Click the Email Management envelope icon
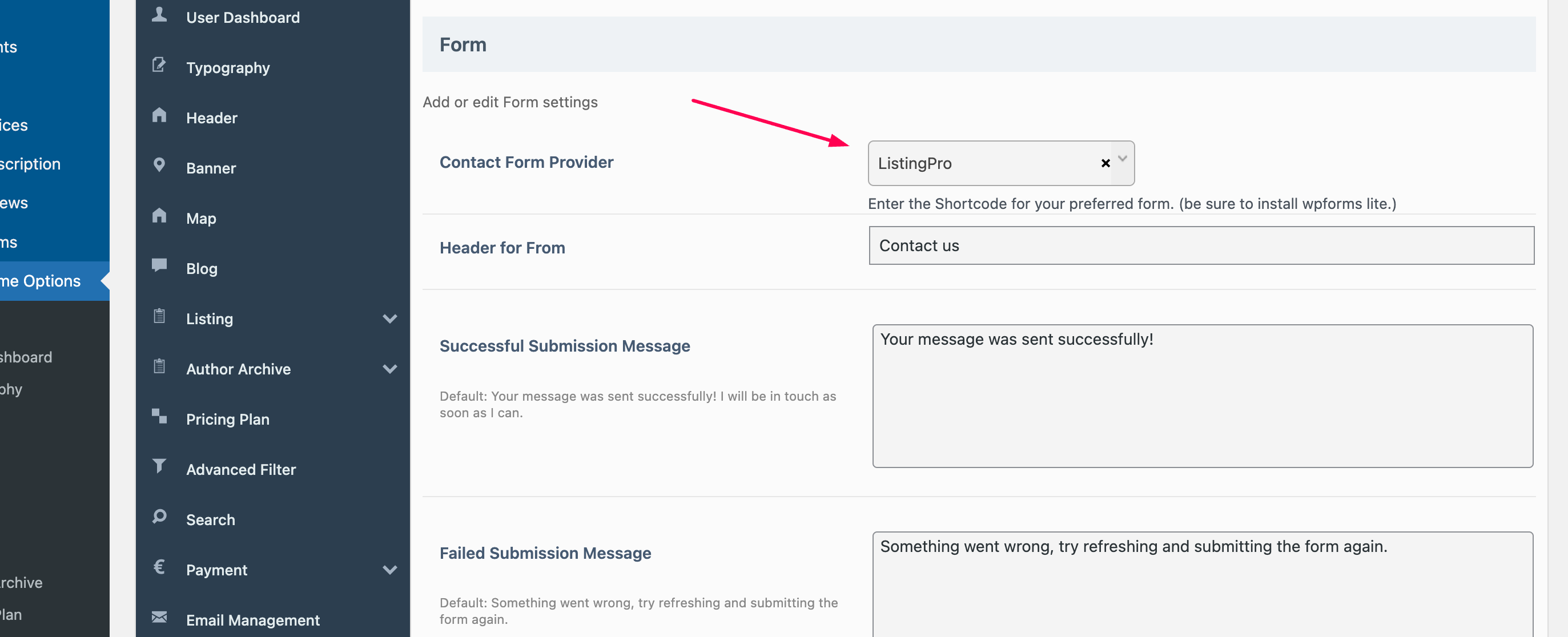Screen dimensions: 1568x637 point(159,618)
